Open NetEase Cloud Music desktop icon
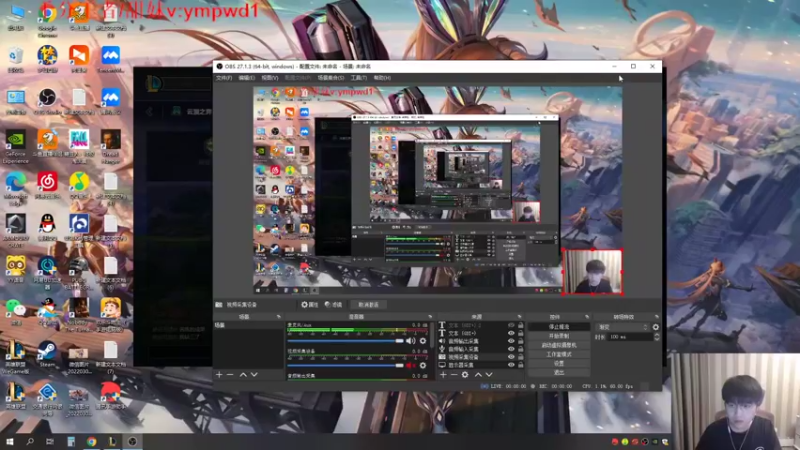The image size is (800, 450). [x=47, y=185]
